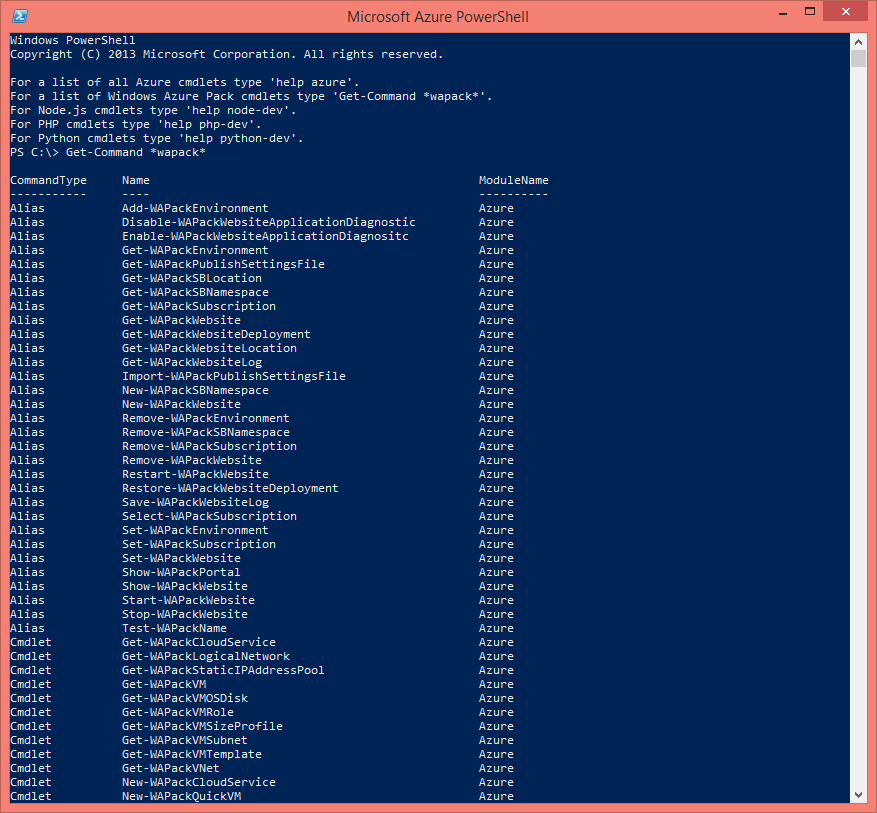
Task: Click the Restart-WAPackWebsite alias line
Action: (194, 474)
